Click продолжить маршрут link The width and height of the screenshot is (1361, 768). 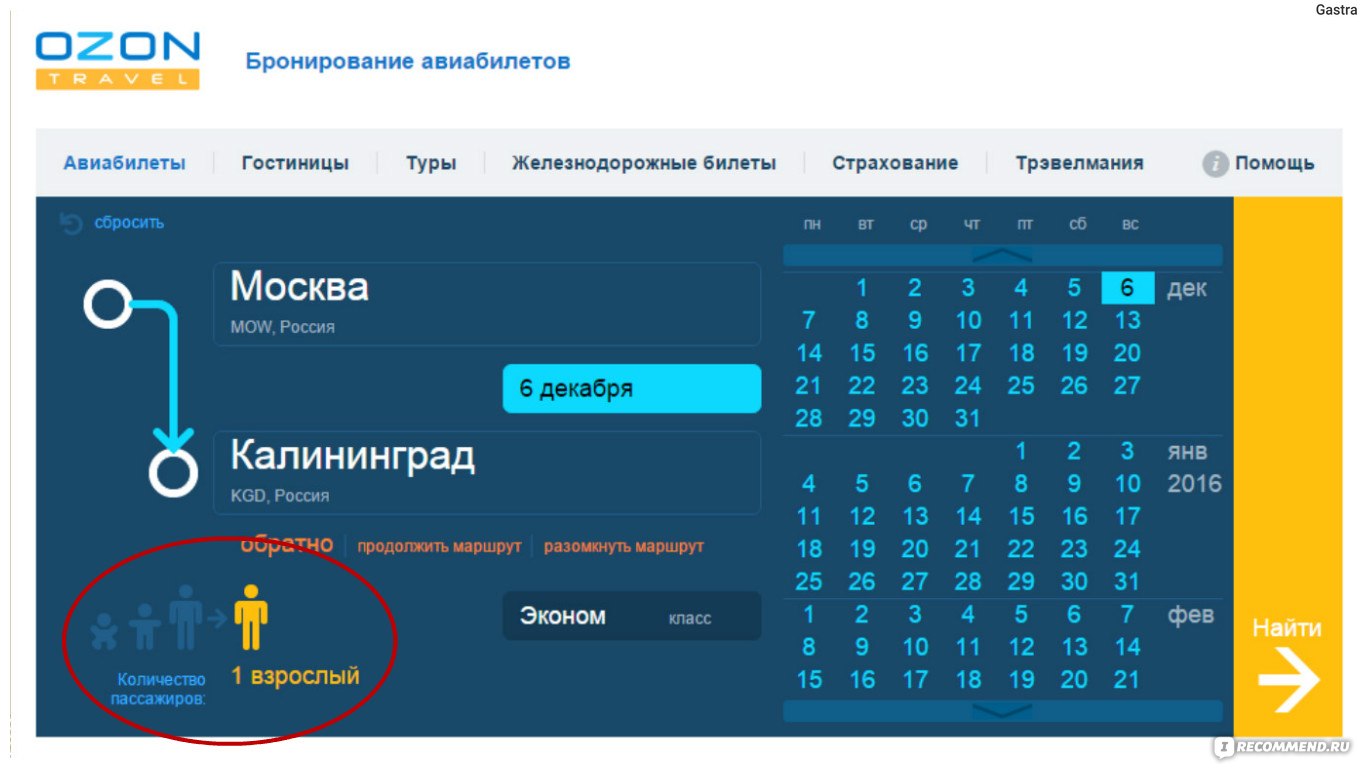coord(439,547)
